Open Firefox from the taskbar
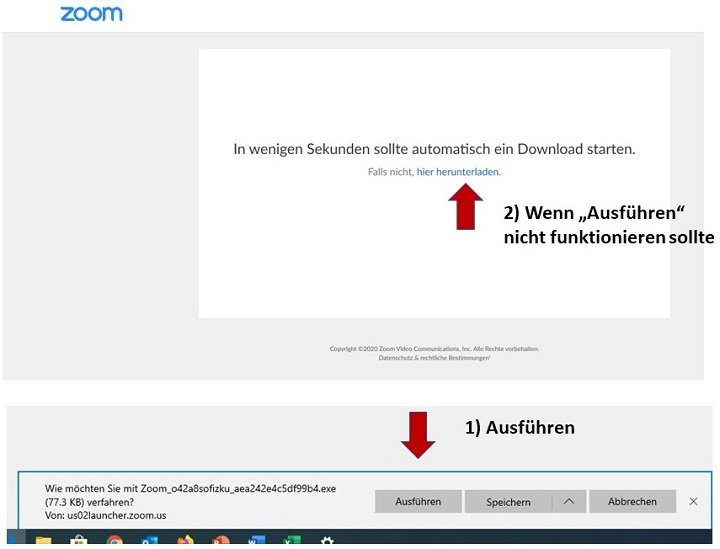 click(x=185, y=541)
